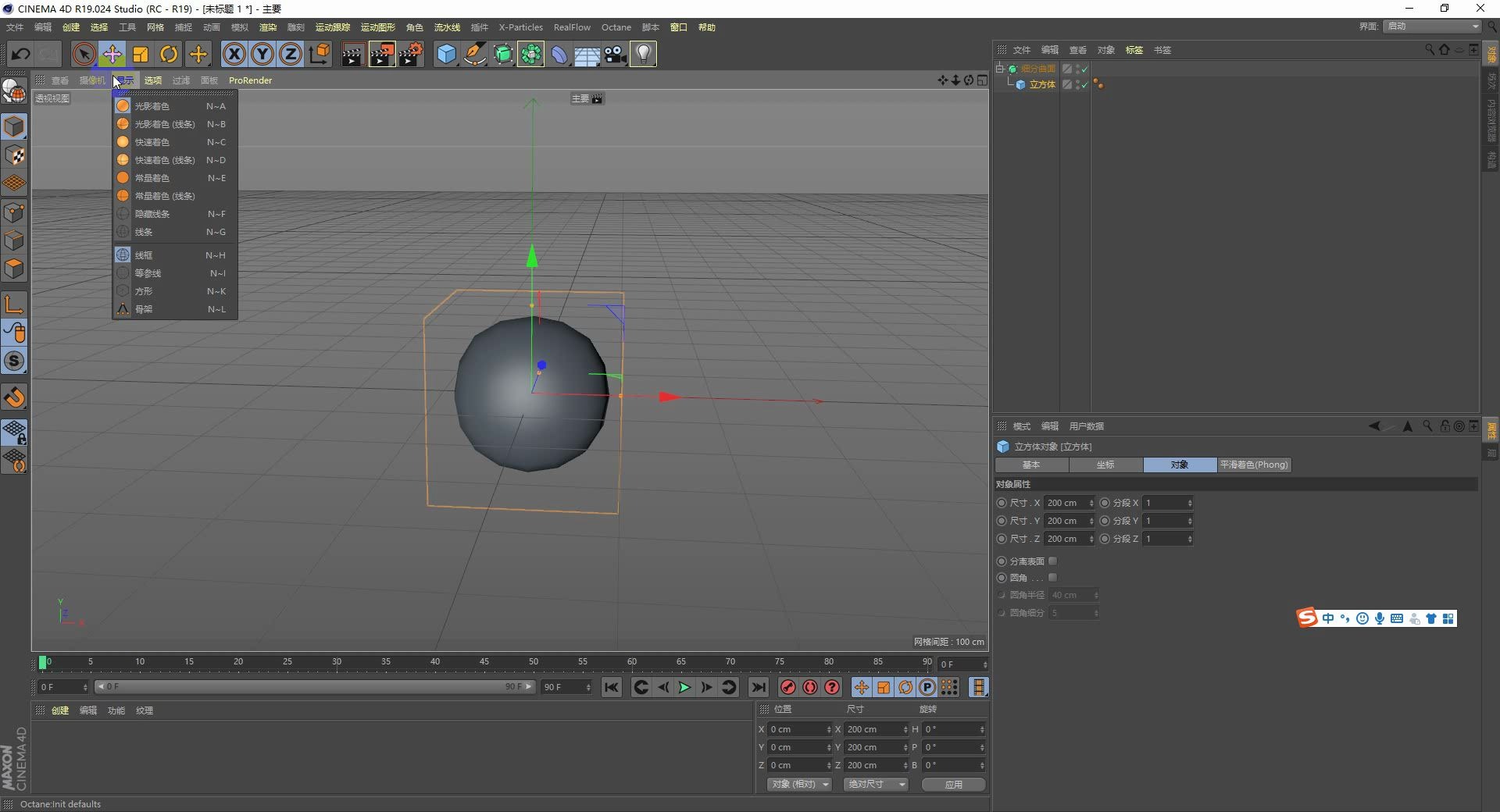Switch to the 坐标 tab in attributes

(1105, 465)
